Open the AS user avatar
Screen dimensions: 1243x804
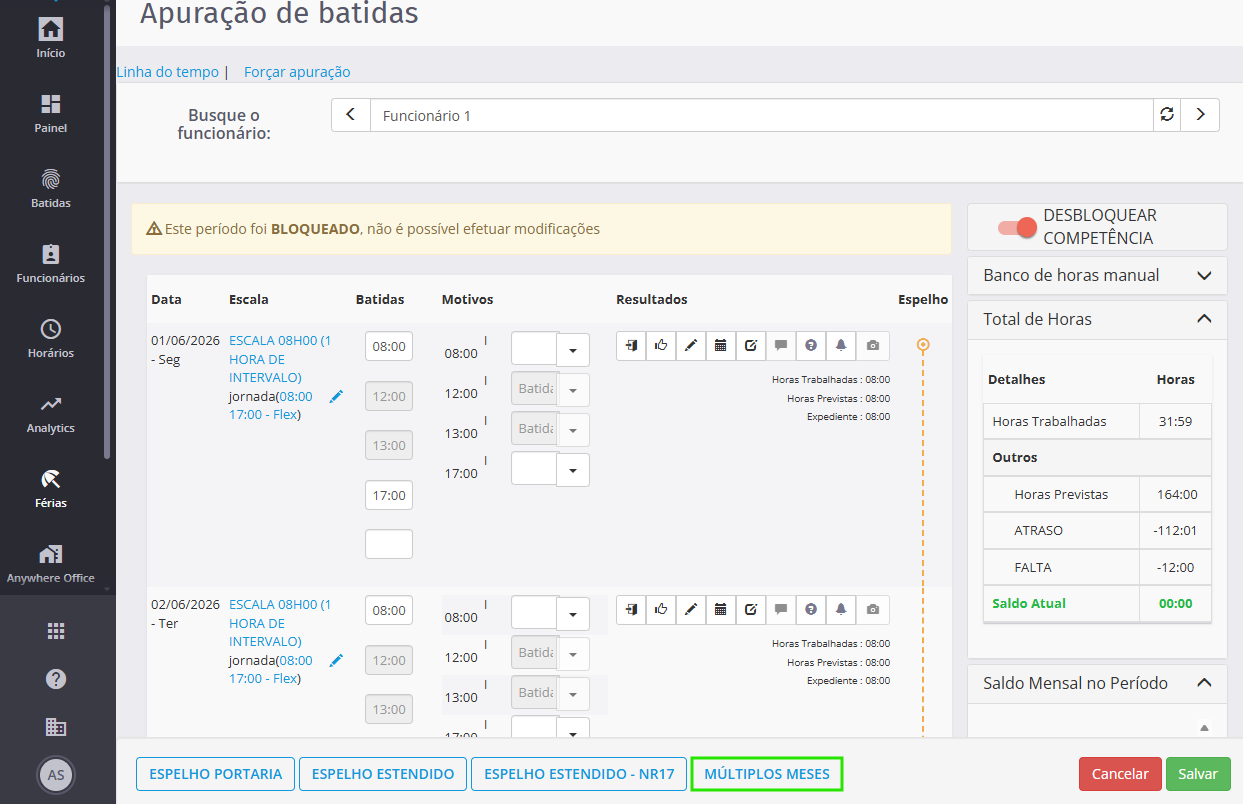[x=56, y=774]
